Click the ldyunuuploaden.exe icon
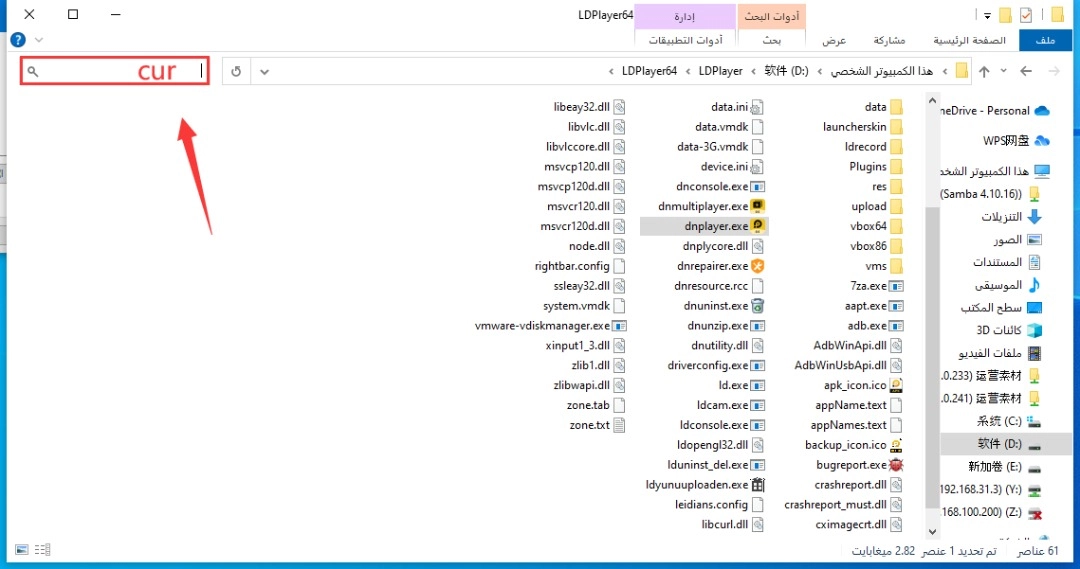Image resolution: width=1080 pixels, height=569 pixels. 758,485
